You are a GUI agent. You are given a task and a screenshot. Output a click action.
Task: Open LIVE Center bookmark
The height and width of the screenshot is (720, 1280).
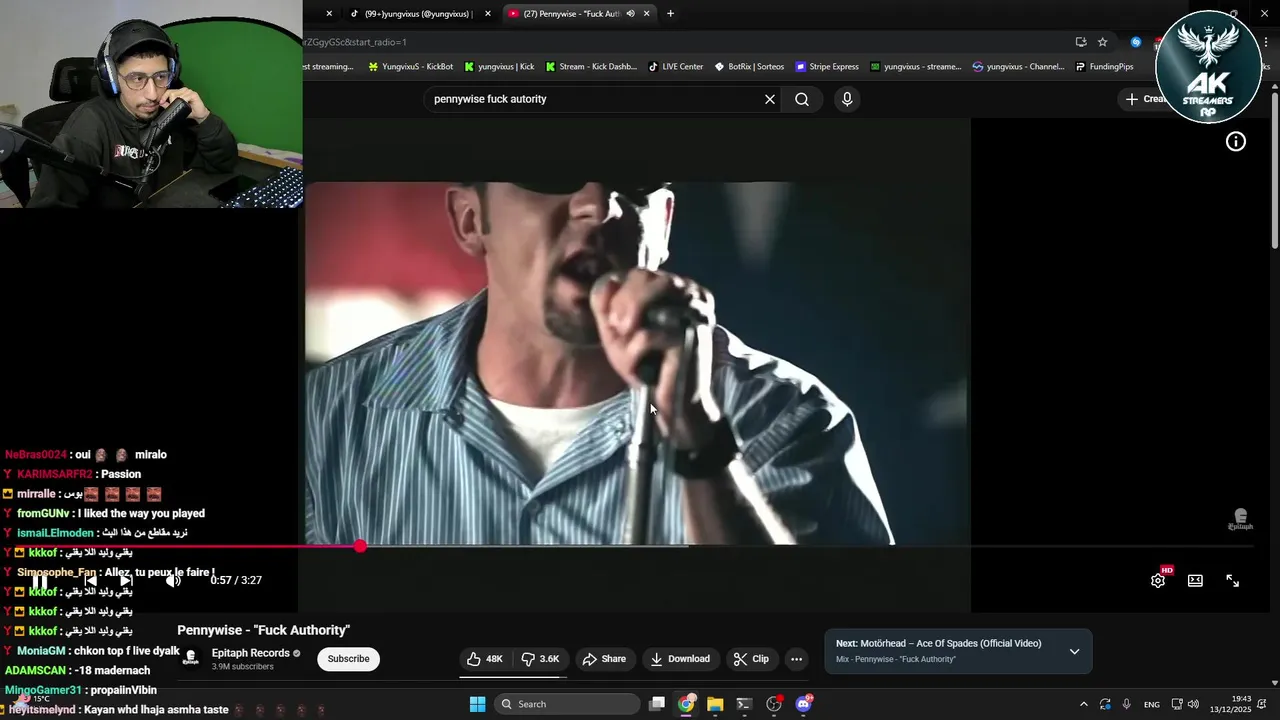pos(675,67)
